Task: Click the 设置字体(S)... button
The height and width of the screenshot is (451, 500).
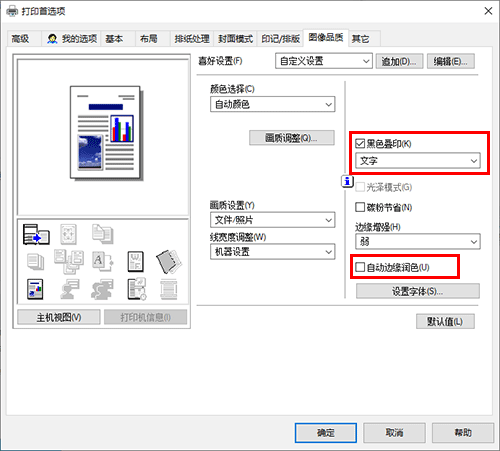Action: point(418,291)
